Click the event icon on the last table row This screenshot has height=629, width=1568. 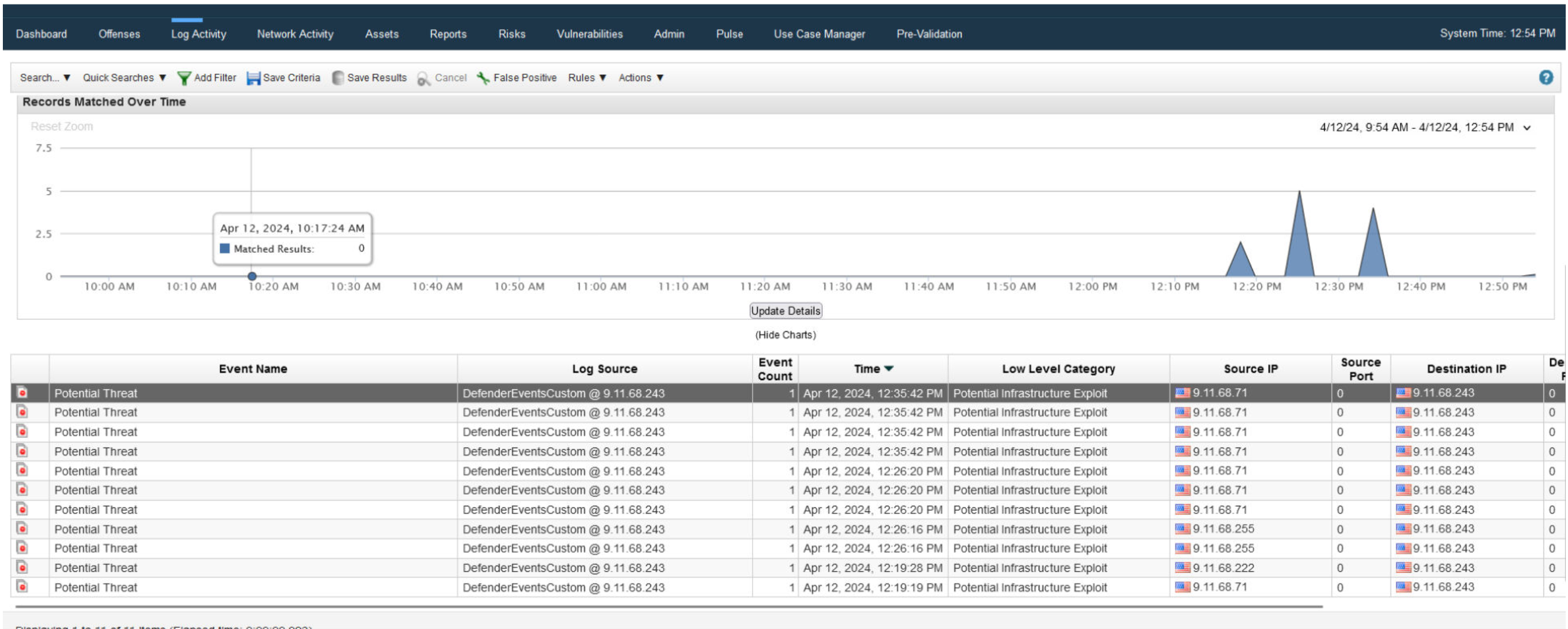(x=21, y=587)
